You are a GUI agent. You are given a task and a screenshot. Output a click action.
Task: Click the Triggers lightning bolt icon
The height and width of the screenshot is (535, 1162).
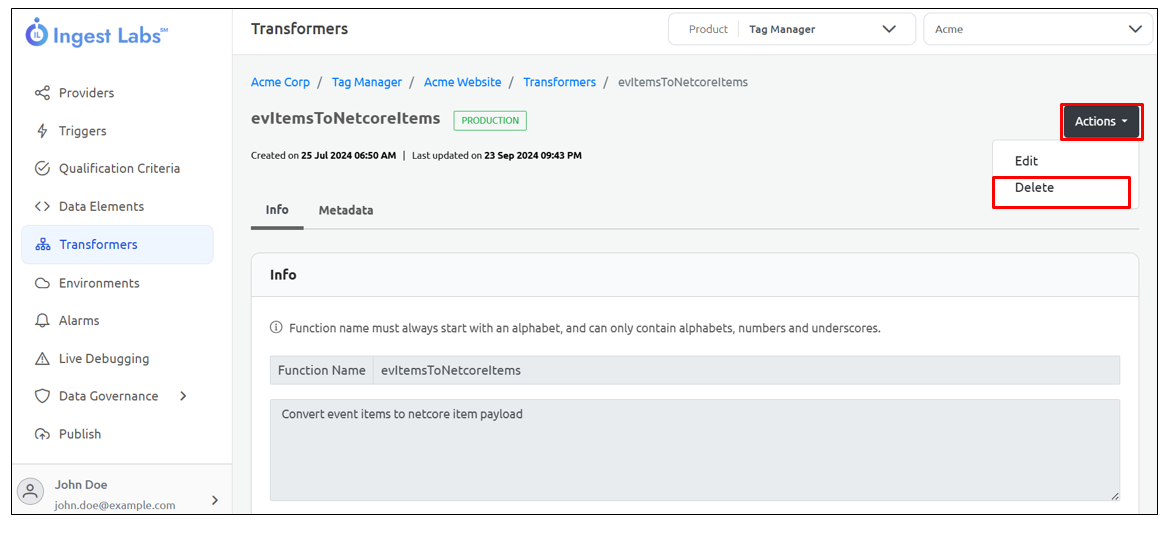click(x=42, y=131)
